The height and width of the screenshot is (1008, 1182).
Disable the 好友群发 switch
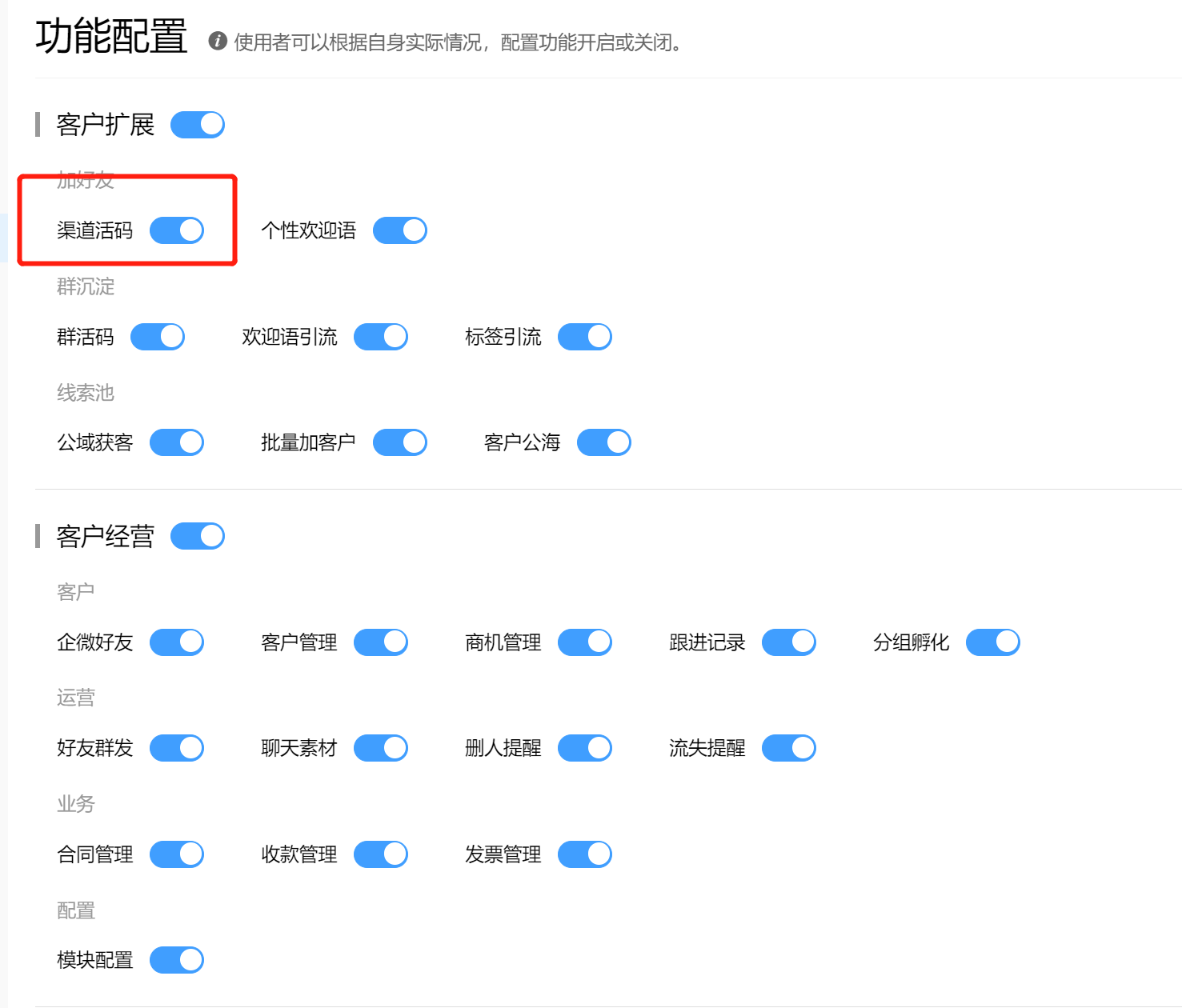pyautogui.click(x=177, y=748)
